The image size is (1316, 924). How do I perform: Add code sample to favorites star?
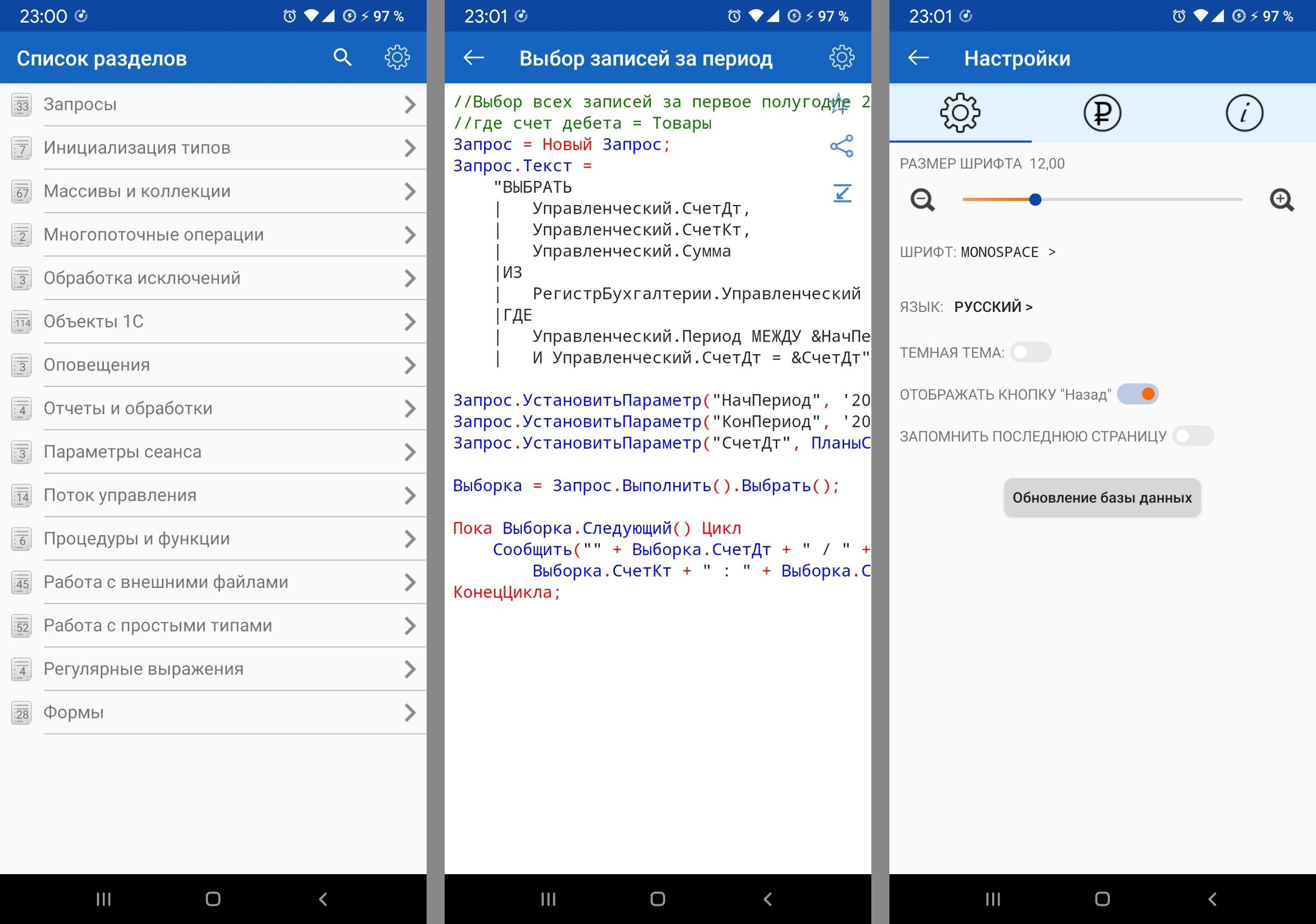(839, 103)
